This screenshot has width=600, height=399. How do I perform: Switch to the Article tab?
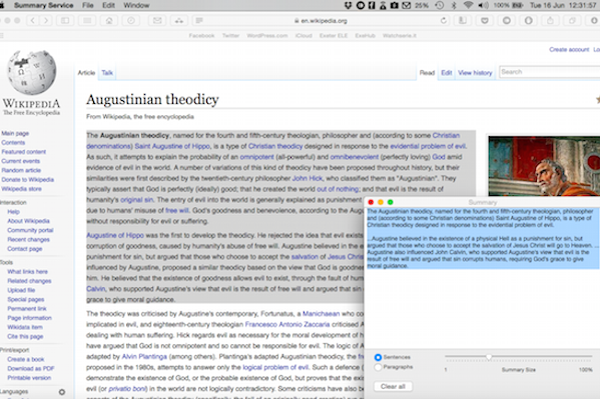coord(86,73)
